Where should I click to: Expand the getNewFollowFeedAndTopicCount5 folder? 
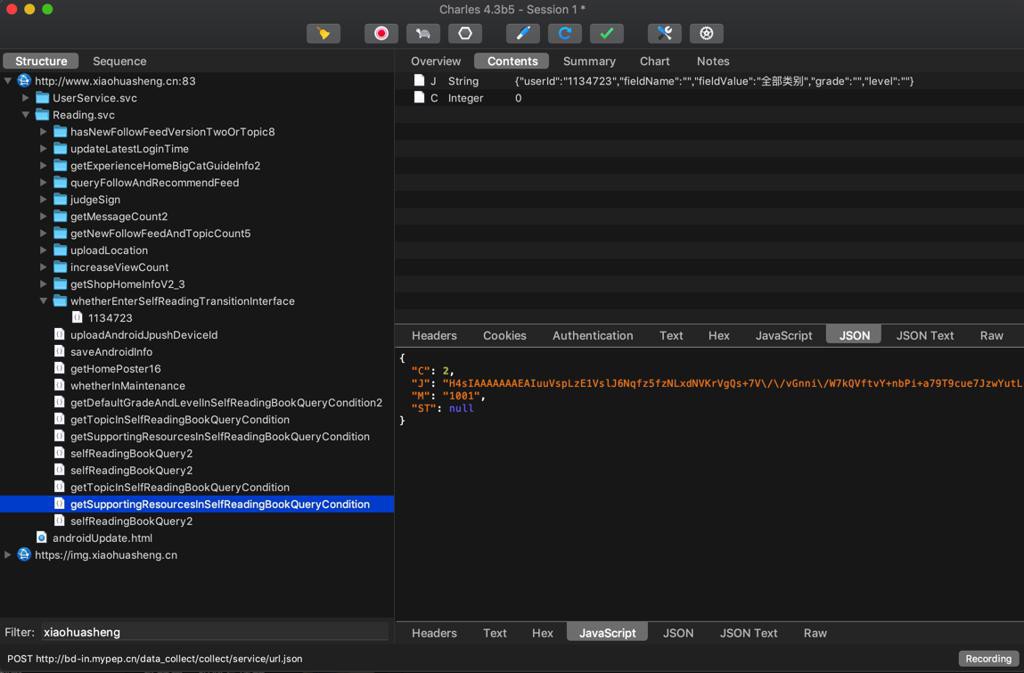pos(43,233)
